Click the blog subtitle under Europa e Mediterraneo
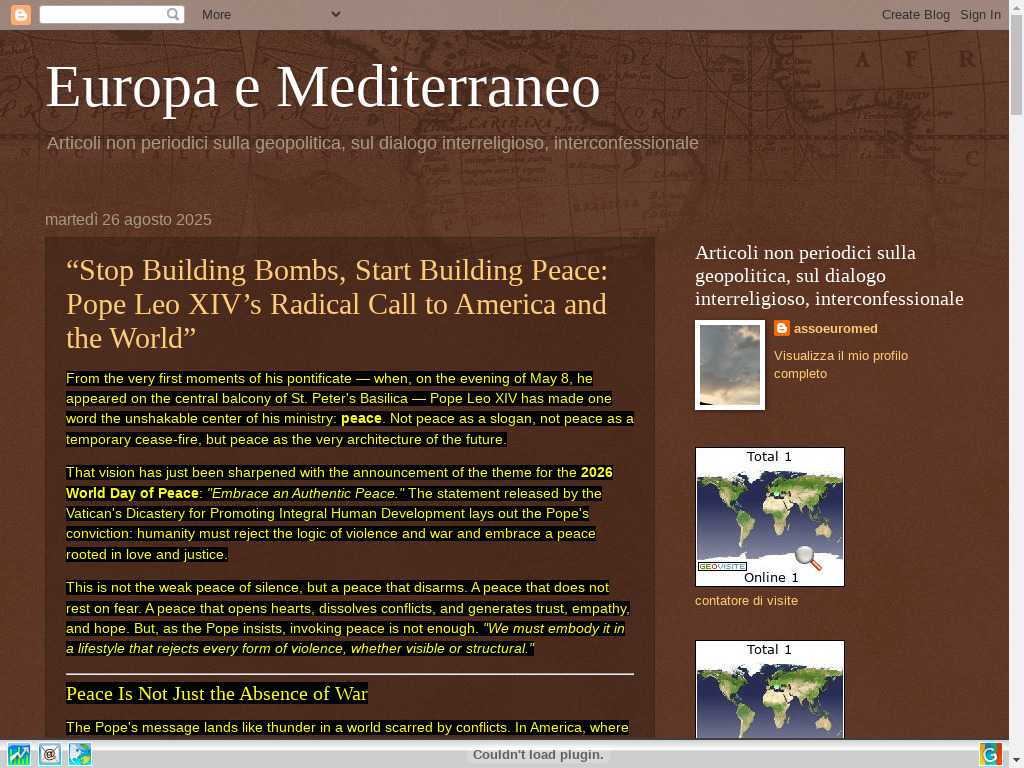The width and height of the screenshot is (1024, 768). pos(372,143)
